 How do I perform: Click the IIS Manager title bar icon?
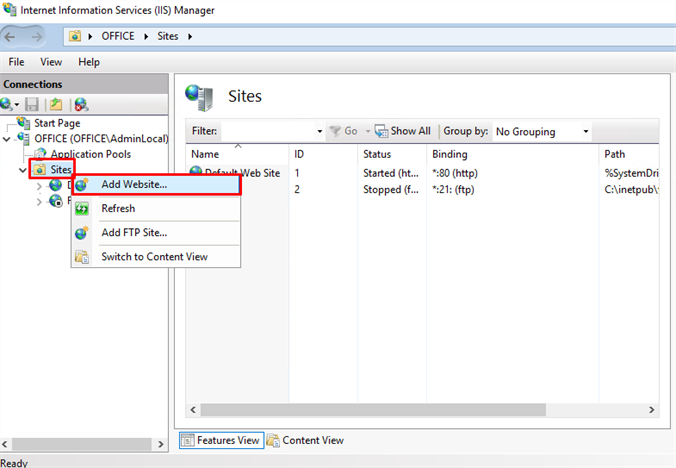(x=9, y=9)
